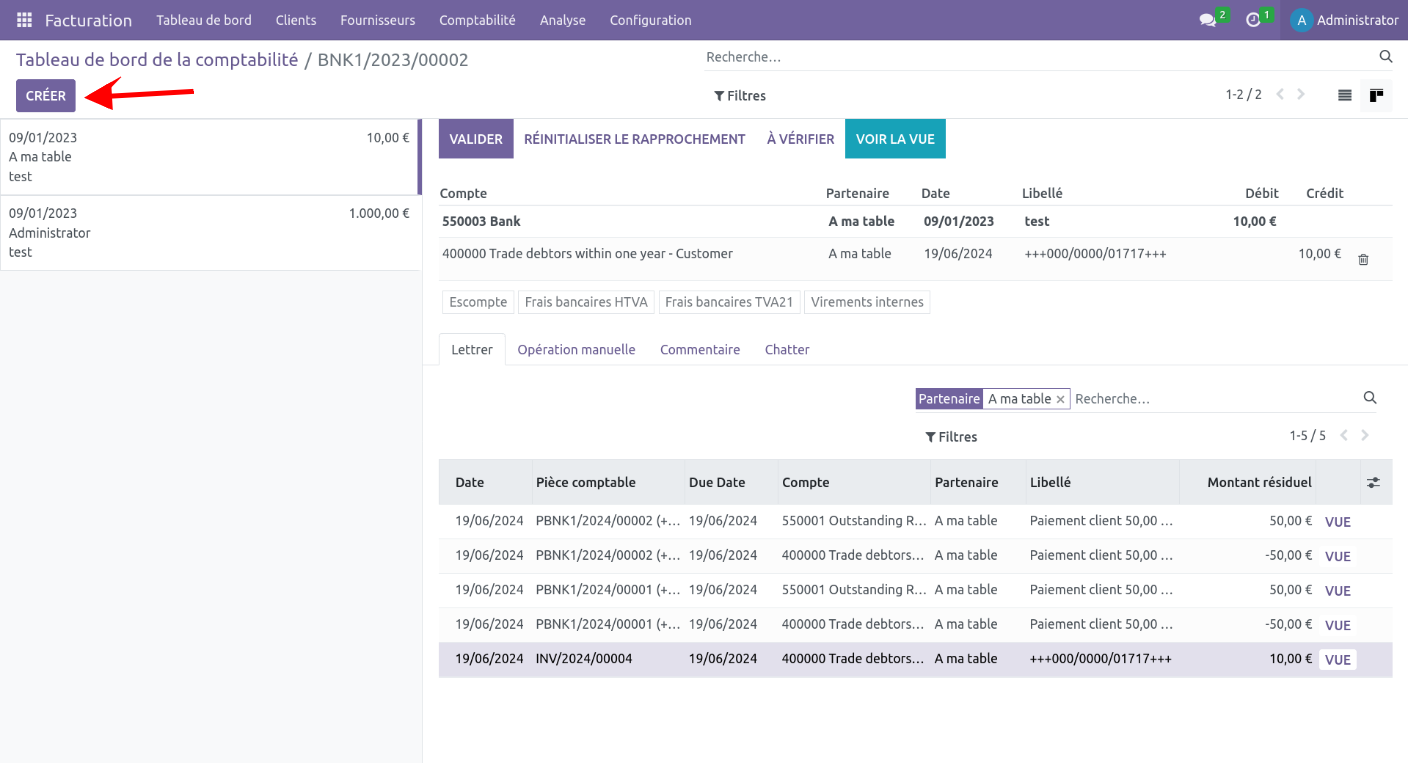
Task: Click RÉINITIALISER LE RAPPROCHEMENT button
Action: coord(635,139)
